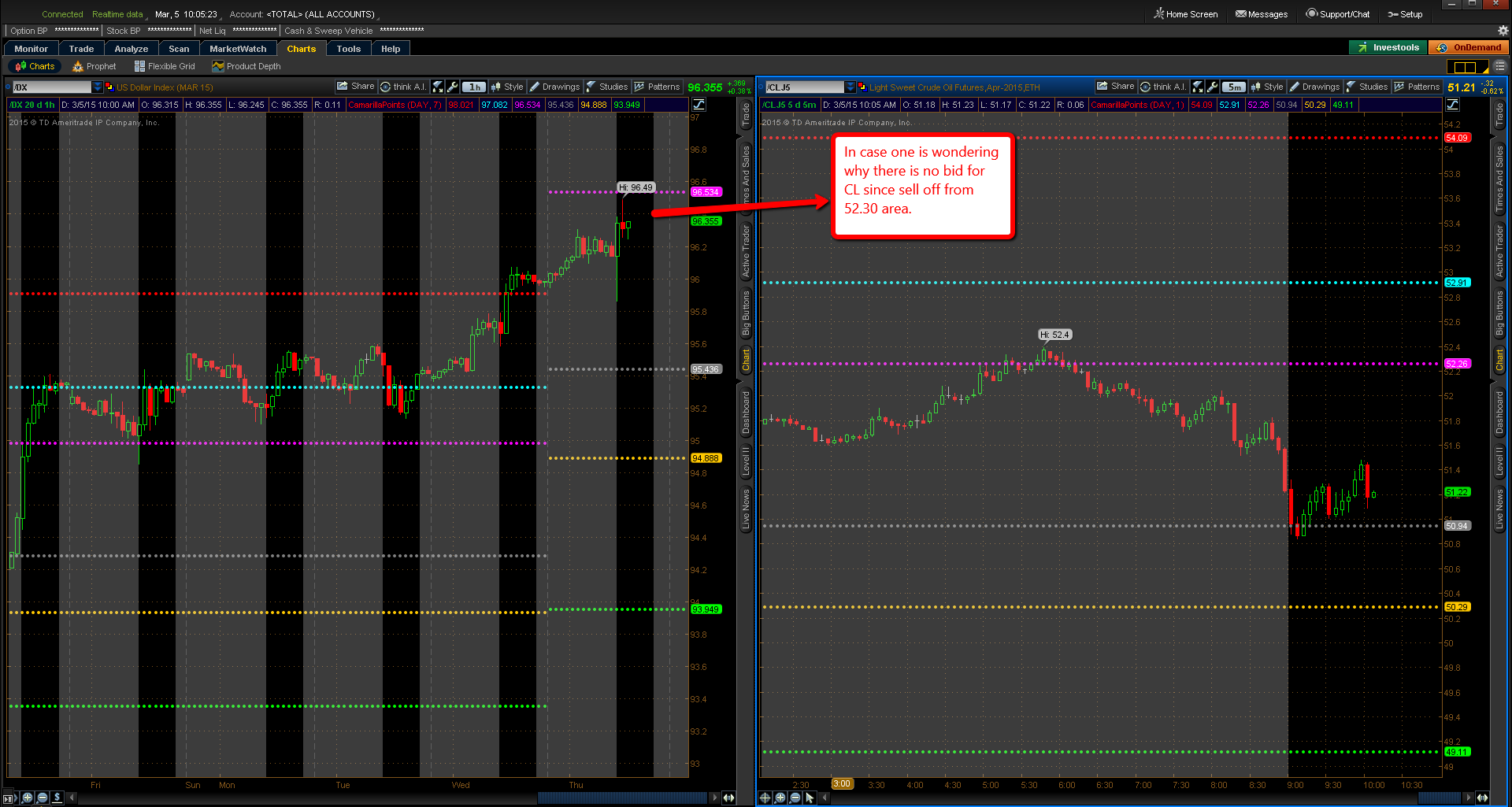This screenshot has height=807, width=1512.
Task: Open Style menu on the /DX chart
Action: coord(507,87)
